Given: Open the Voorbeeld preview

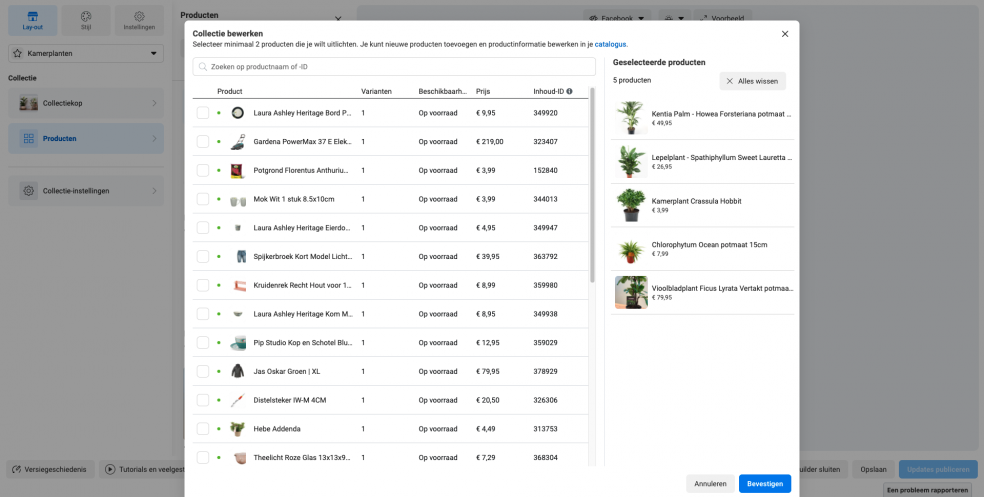Looking at the screenshot, I should (722, 18).
